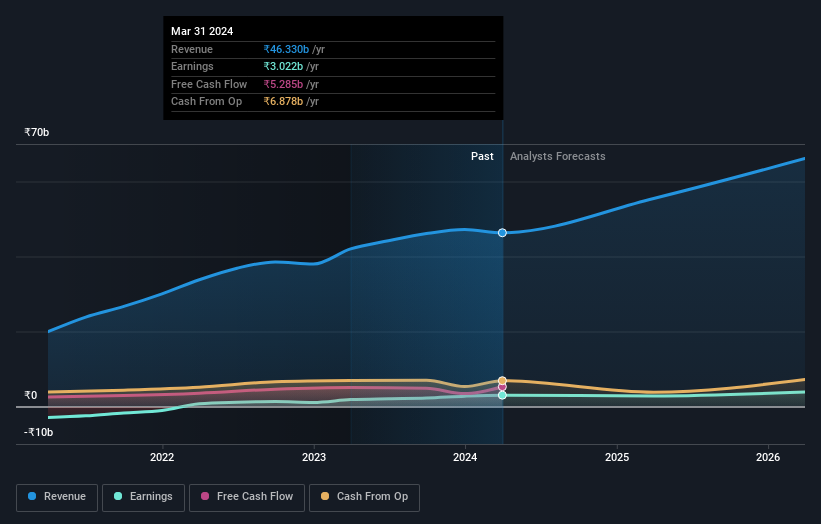Screen dimensions: 821x524
Task: Click the ₹70b y-axis label
Action: (37, 132)
